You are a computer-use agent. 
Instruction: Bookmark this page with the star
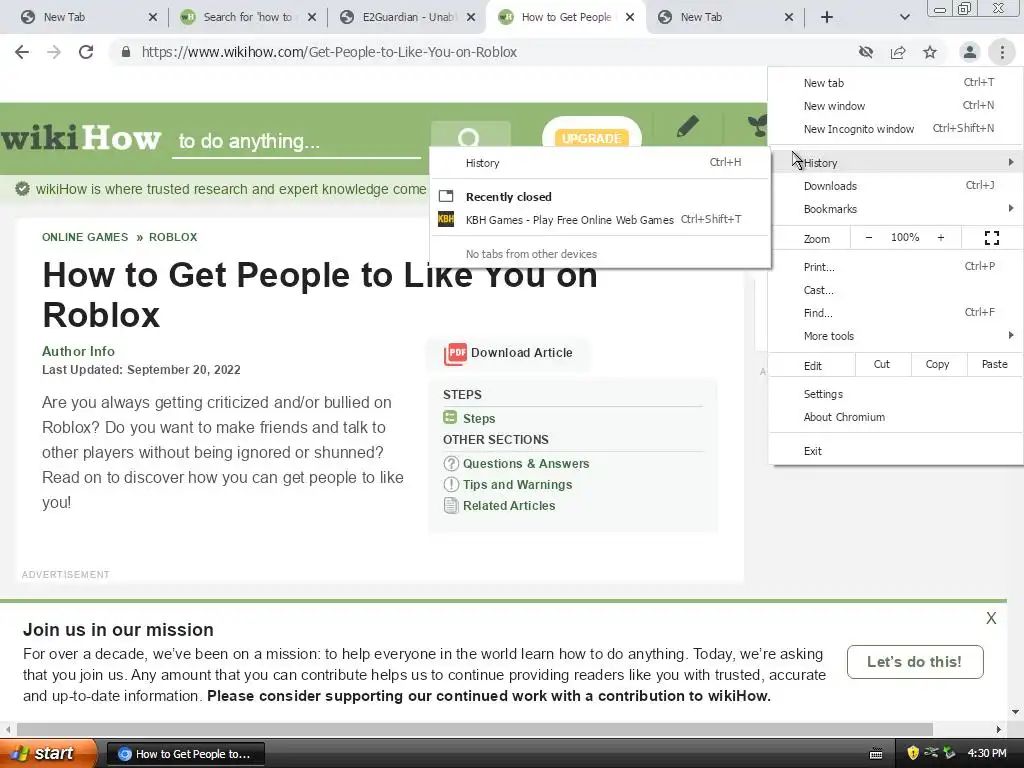coord(930,52)
